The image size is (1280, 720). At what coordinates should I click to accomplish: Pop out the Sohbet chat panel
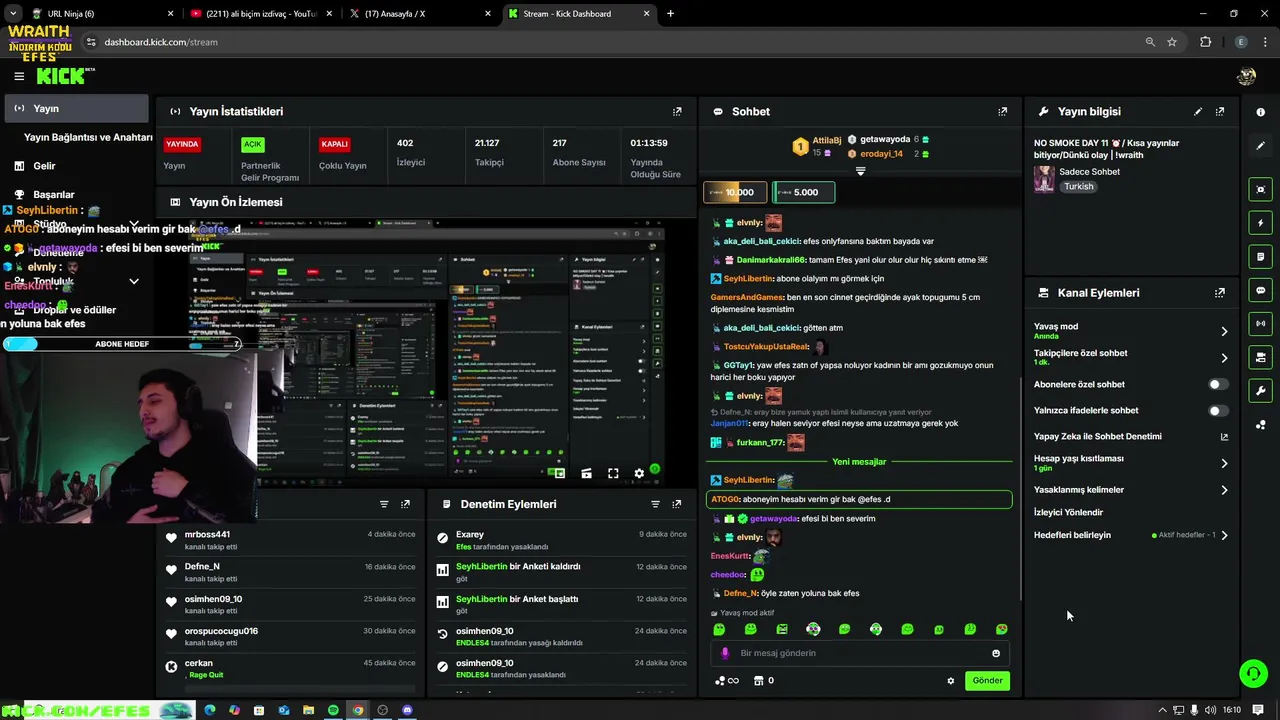pyautogui.click(x=1003, y=112)
